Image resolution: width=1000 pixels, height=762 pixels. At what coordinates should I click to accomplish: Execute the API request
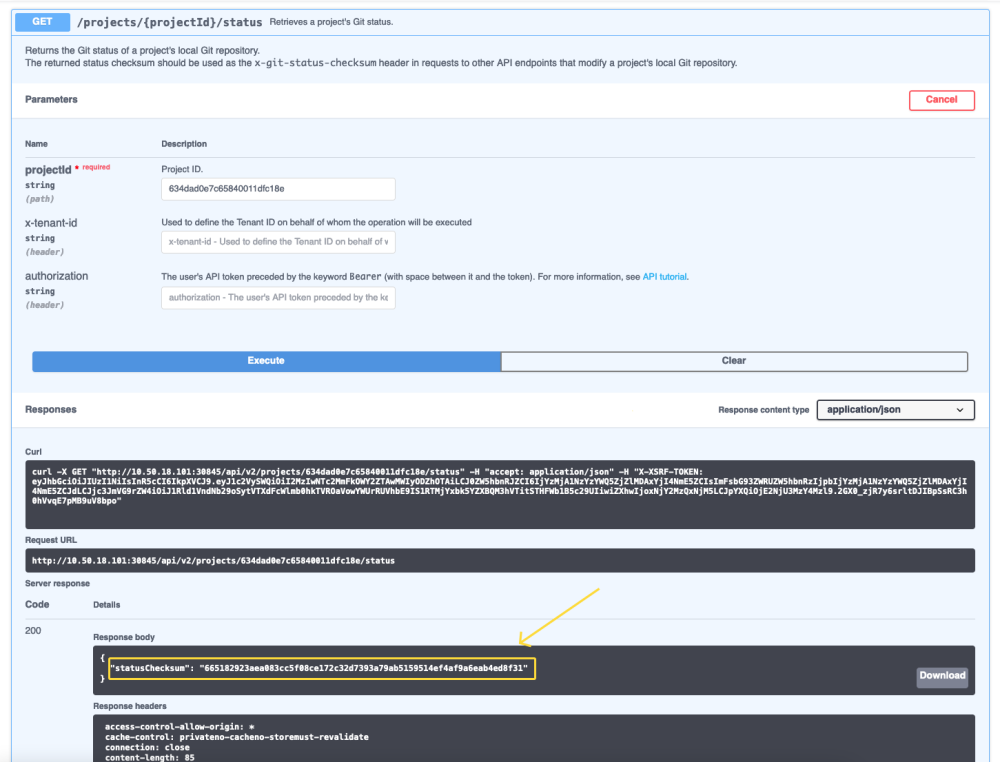click(267, 361)
